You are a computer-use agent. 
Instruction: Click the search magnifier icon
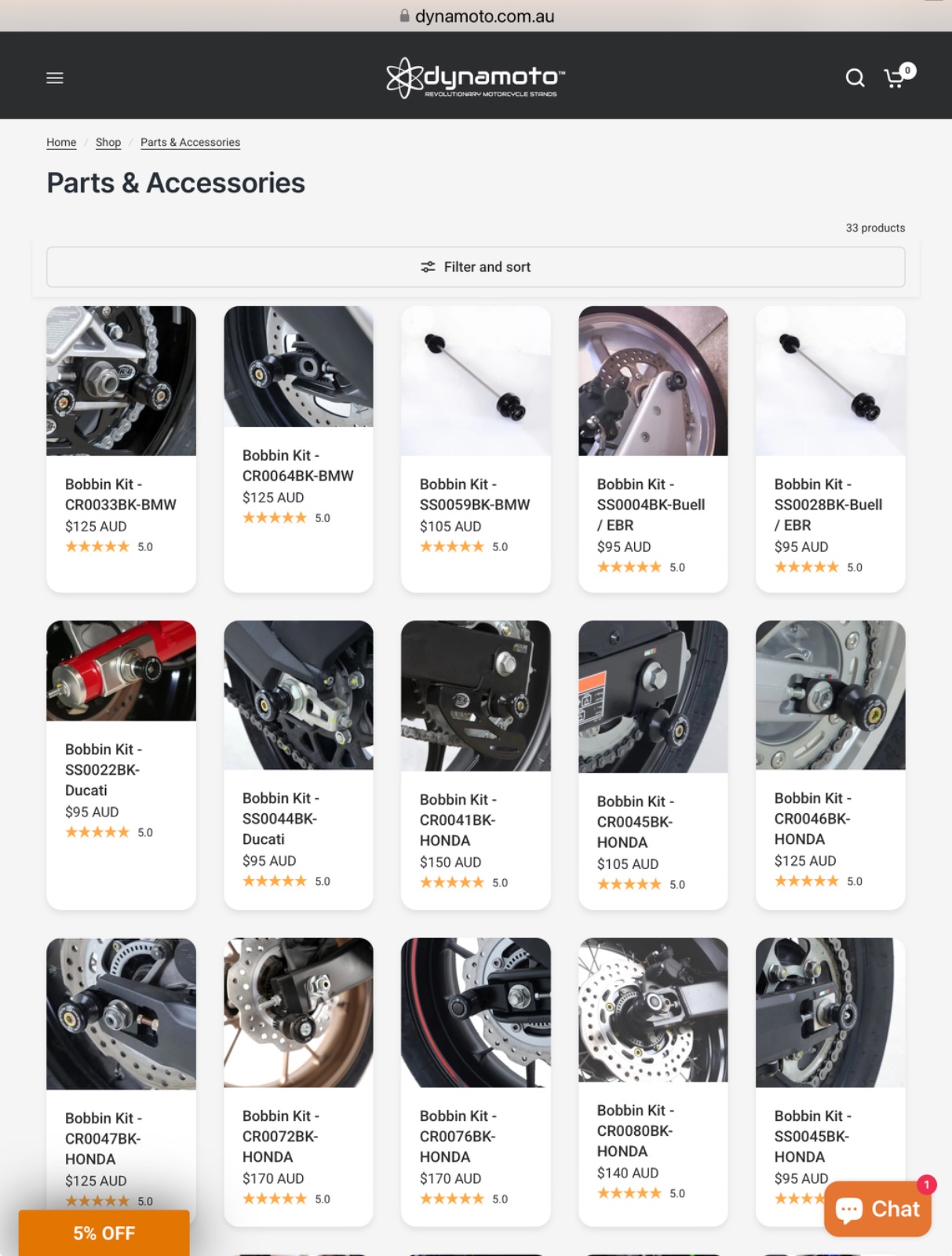coord(855,78)
